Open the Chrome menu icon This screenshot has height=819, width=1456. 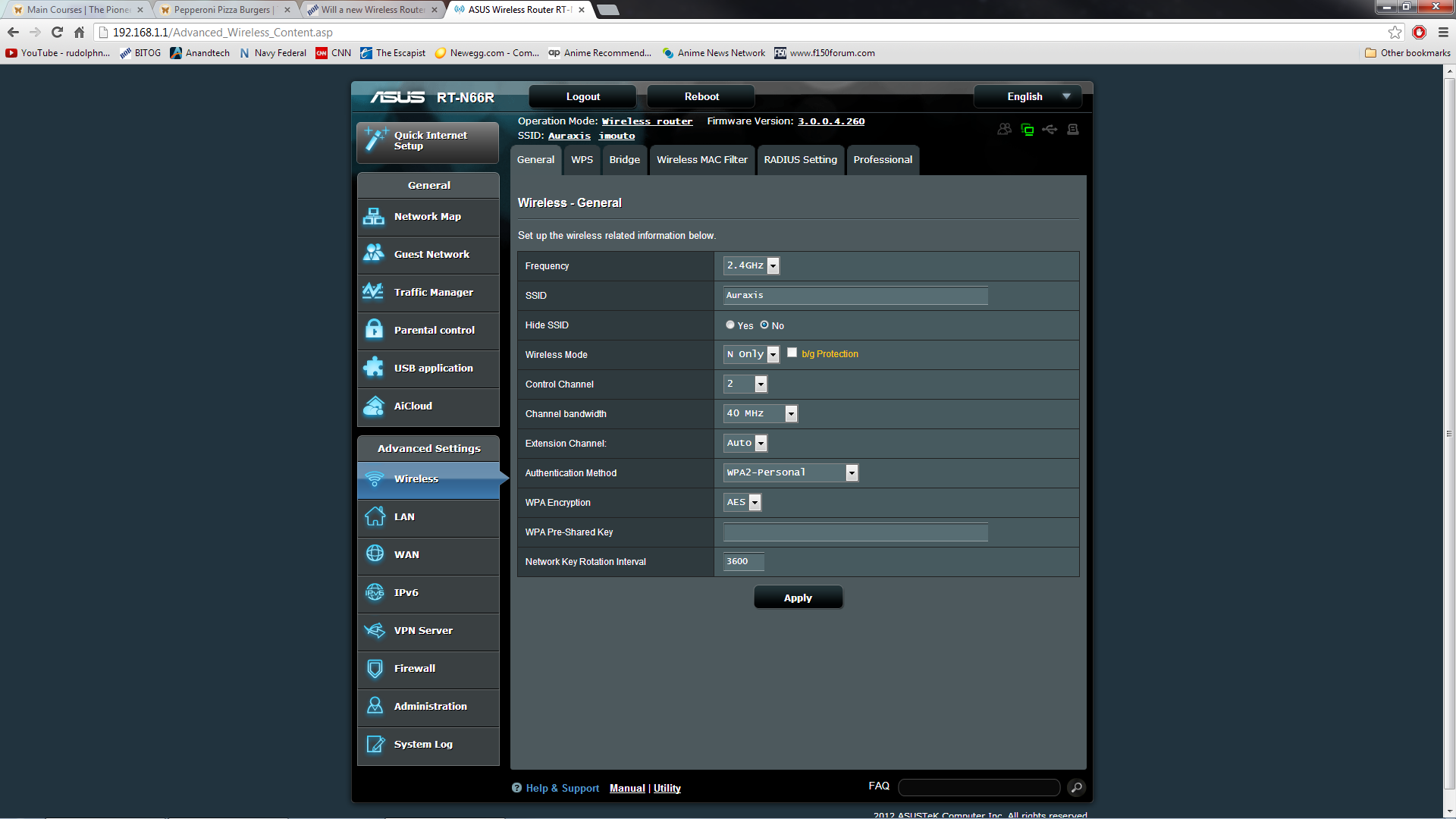1443,32
